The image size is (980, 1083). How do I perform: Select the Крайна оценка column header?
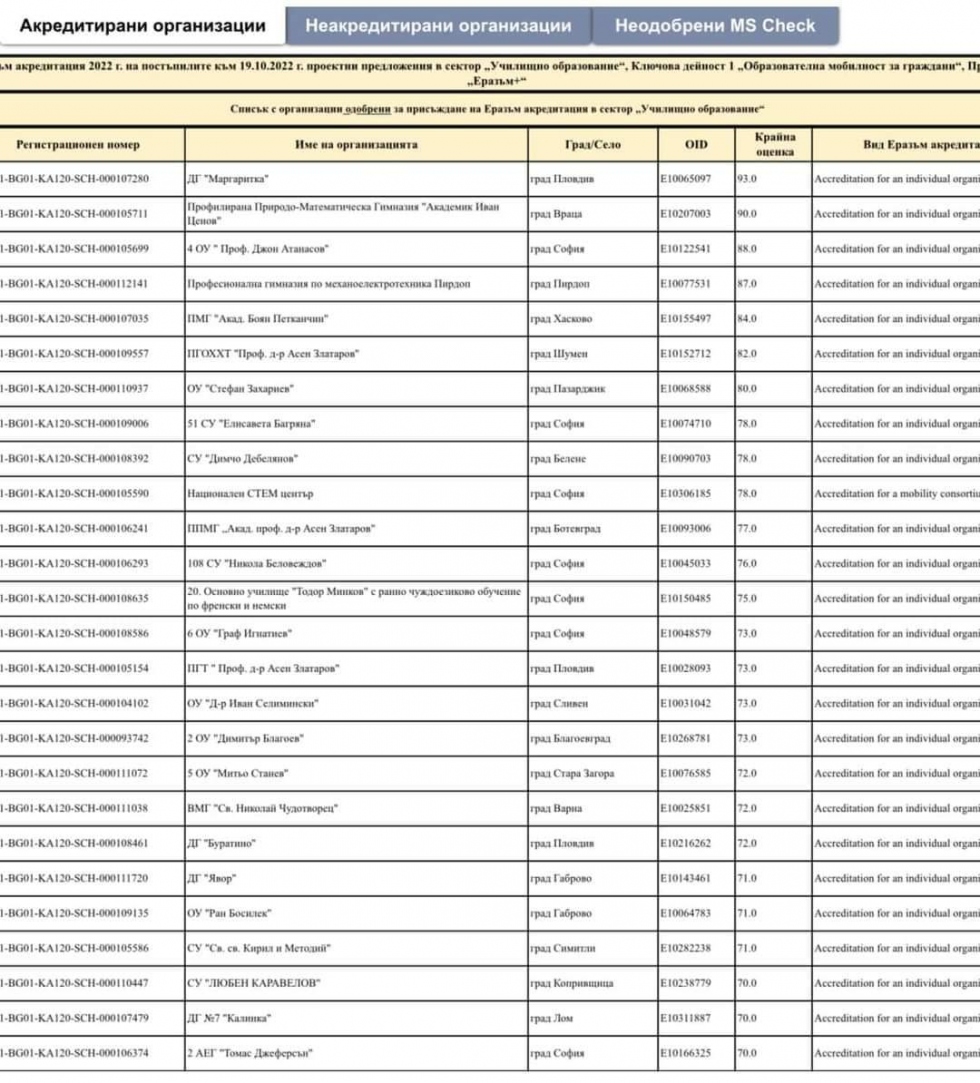[x=774, y=144]
